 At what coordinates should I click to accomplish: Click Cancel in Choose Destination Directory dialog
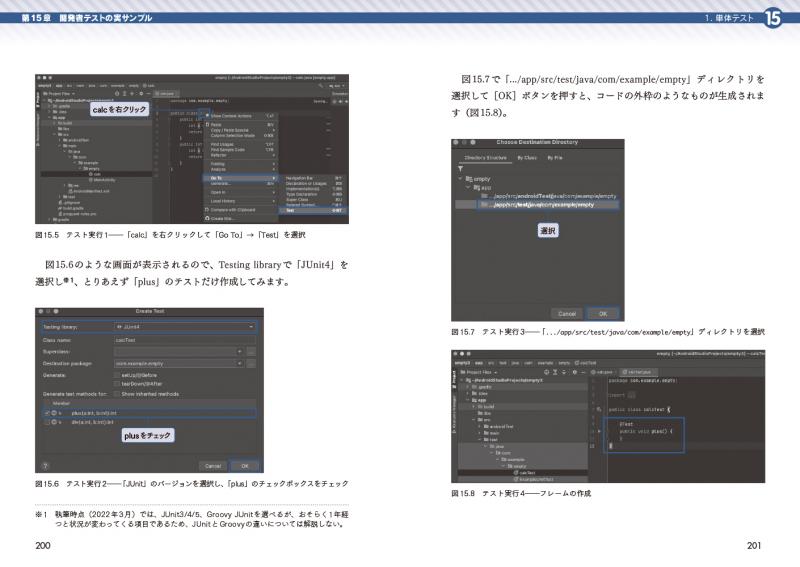(567, 314)
